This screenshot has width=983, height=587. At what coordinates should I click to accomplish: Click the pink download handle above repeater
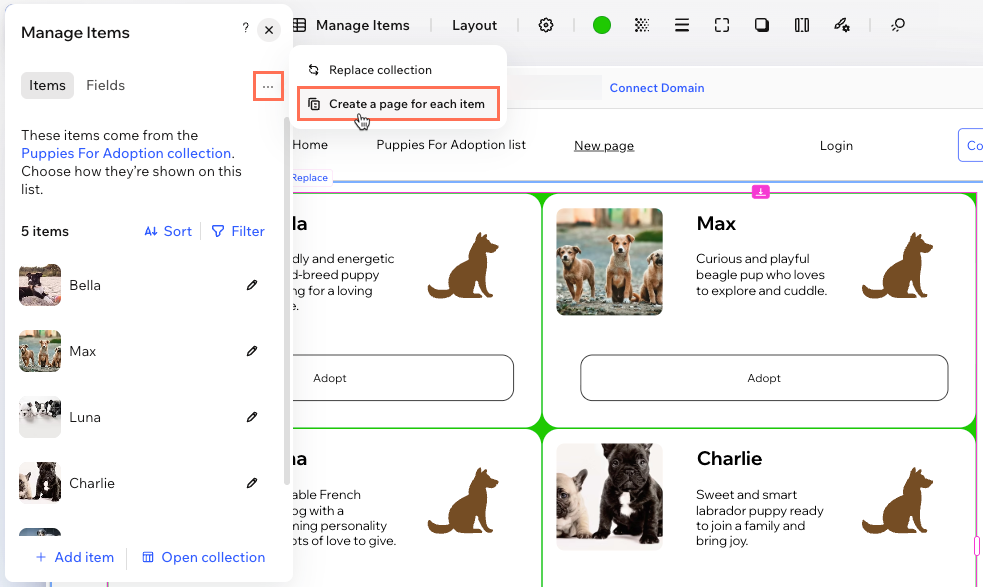(x=760, y=192)
